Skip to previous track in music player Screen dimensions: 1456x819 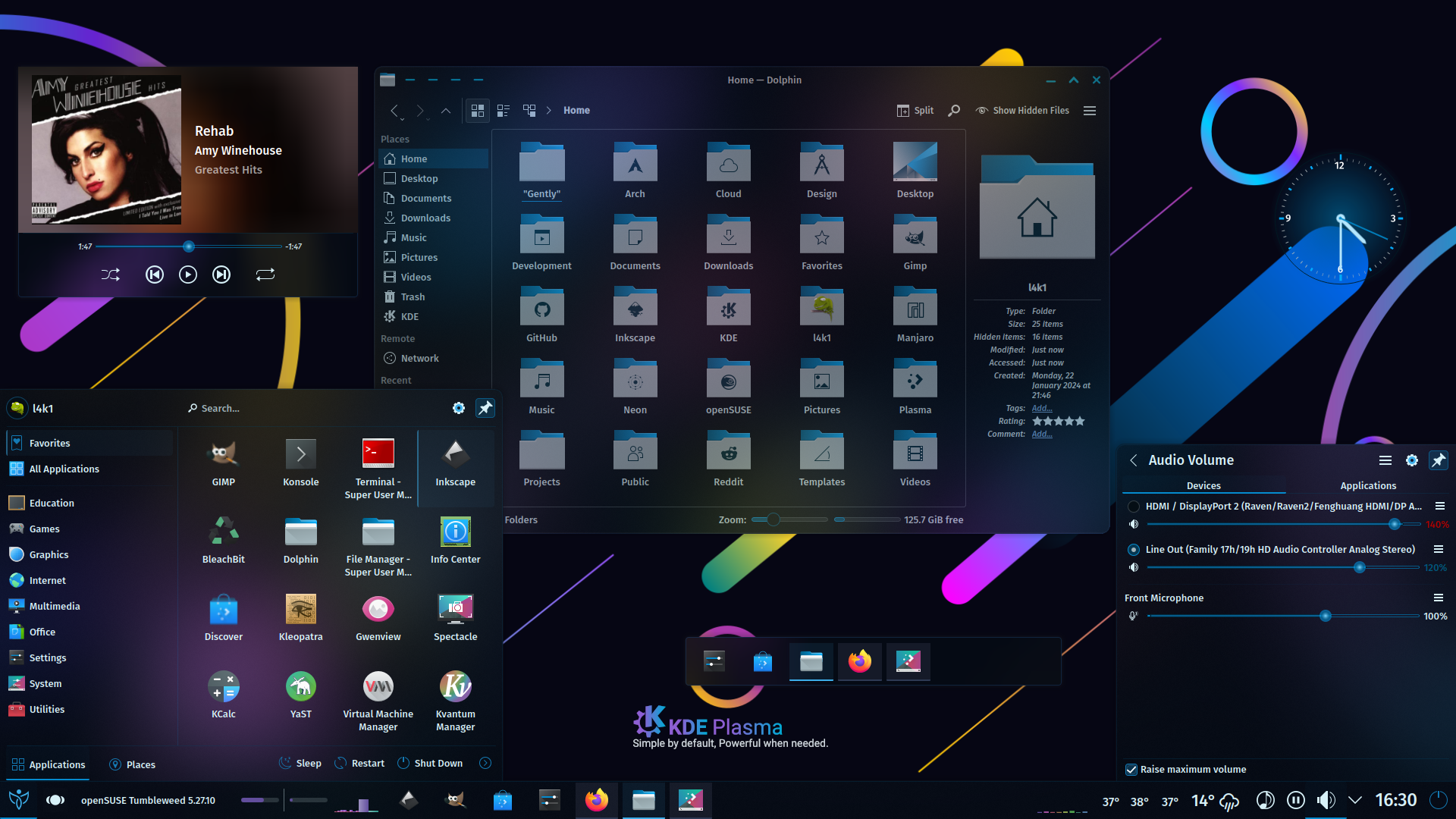coord(155,275)
